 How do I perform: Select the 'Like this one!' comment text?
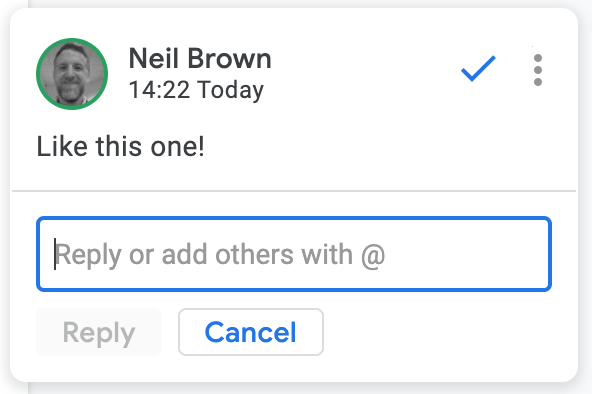(x=120, y=146)
